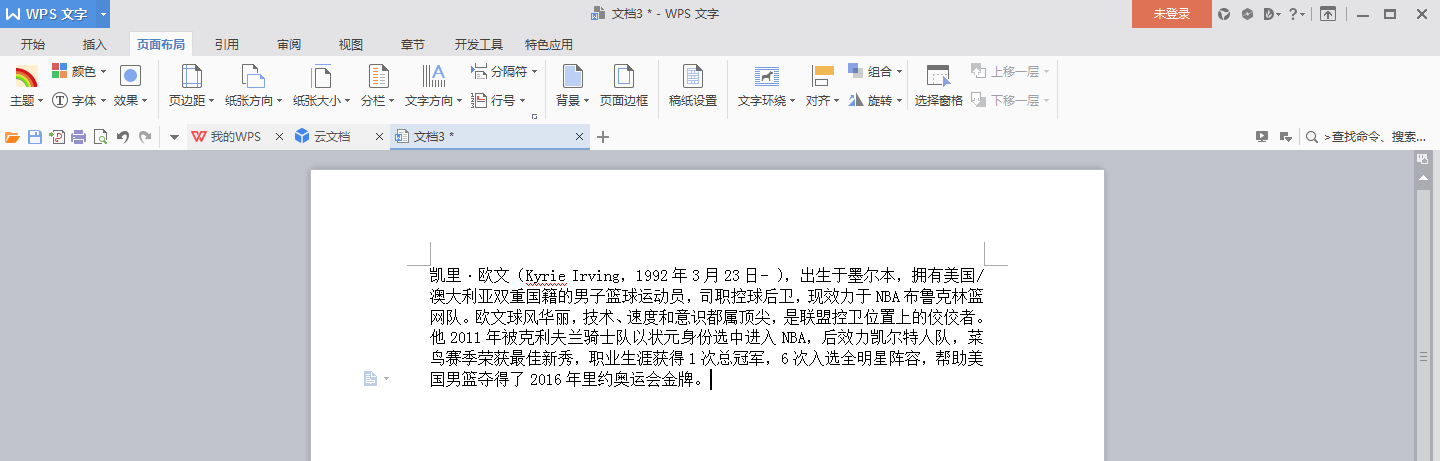Screen dimensions: 1440x461
Task: Switch to the 审阅 tab
Action: (289, 44)
